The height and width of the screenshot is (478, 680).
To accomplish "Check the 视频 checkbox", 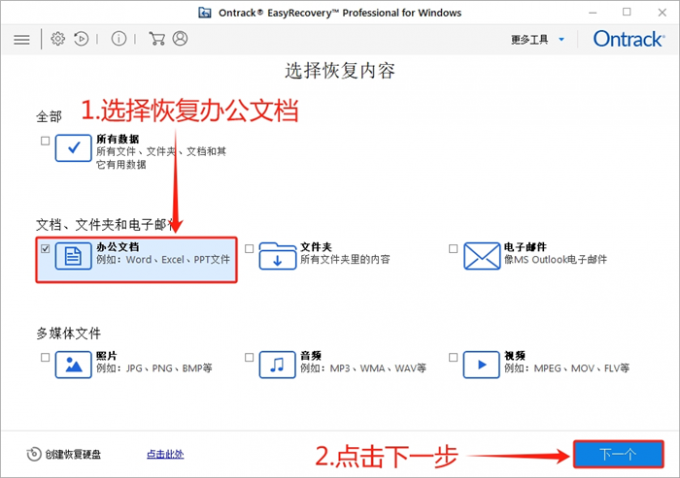I will pos(453,357).
